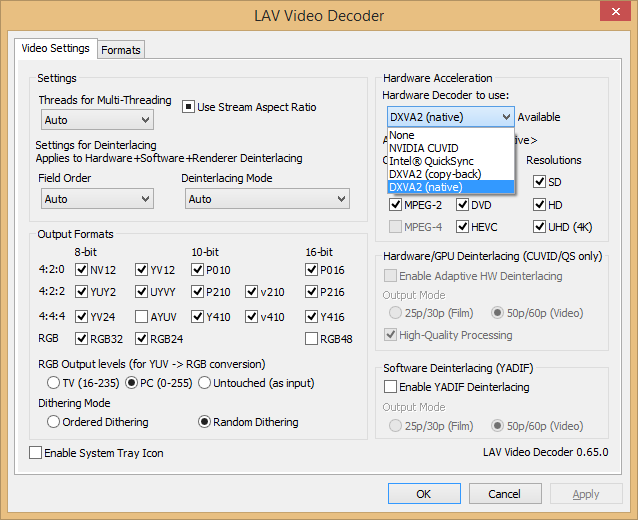The image size is (638, 520).
Task: Choose DXVA2 (copy-back) option
Action: 451,174
